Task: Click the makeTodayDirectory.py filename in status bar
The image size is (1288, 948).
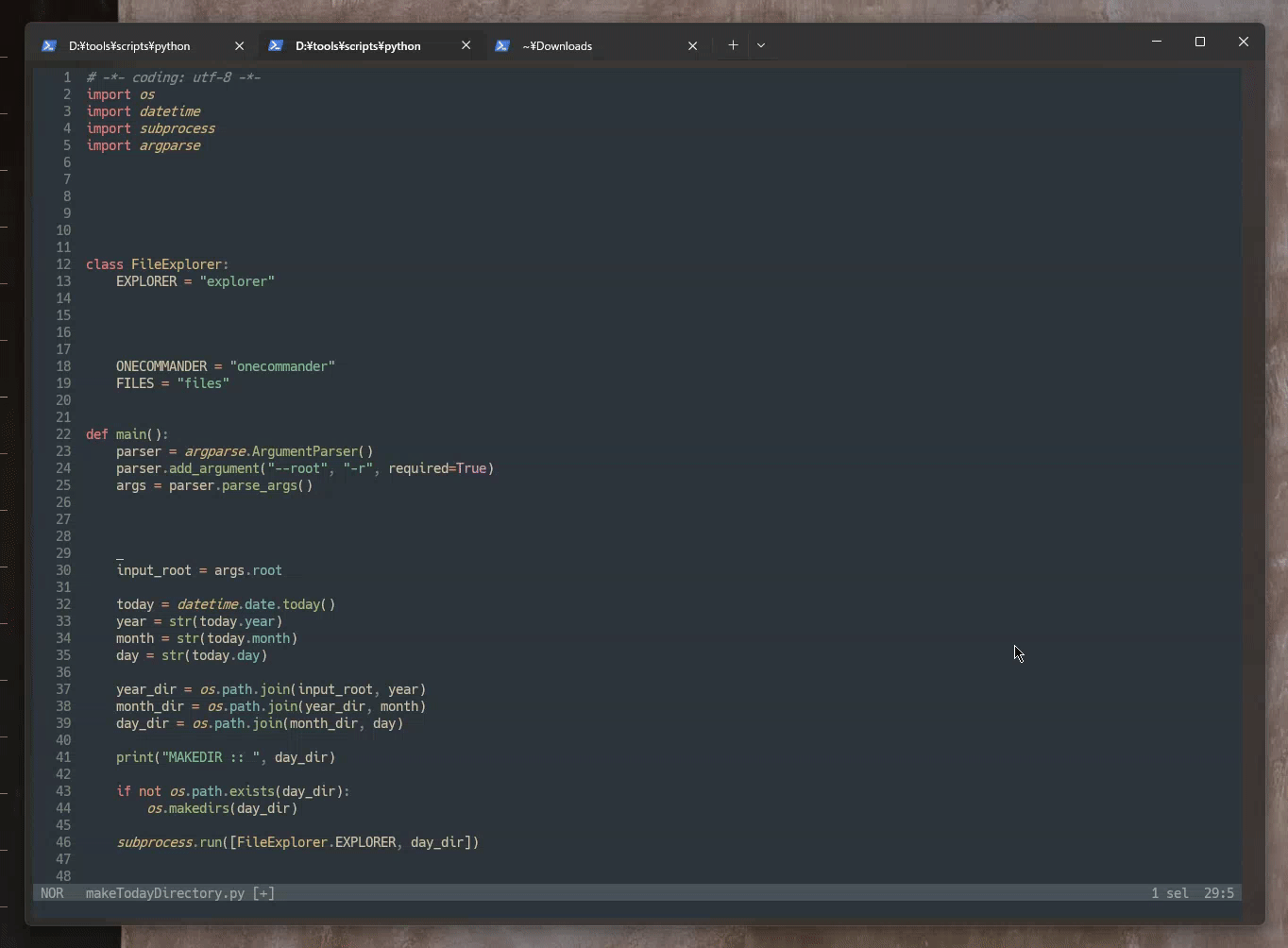Action: point(165,893)
